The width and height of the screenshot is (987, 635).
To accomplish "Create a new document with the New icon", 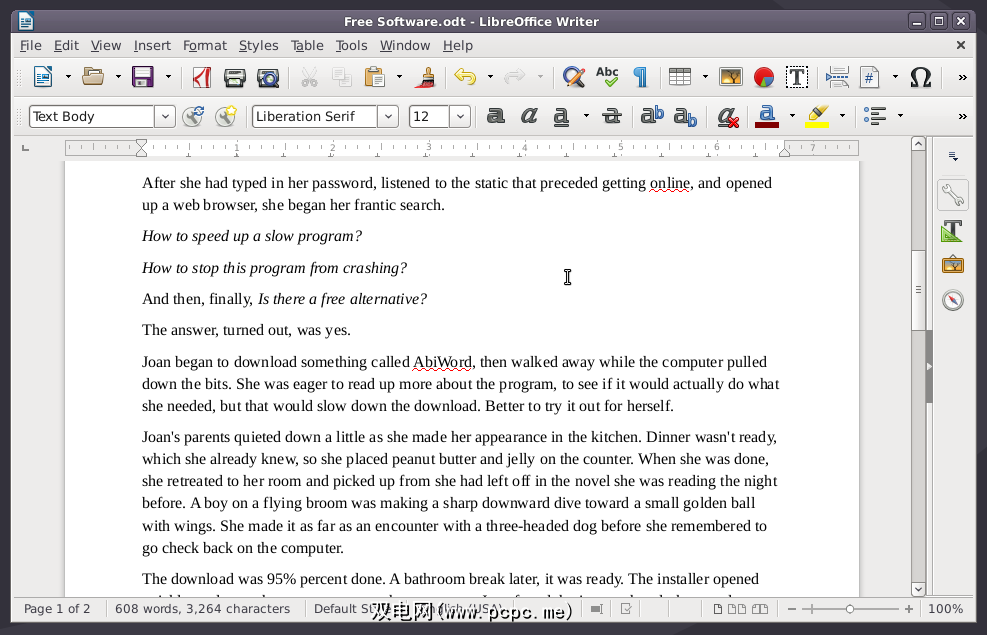I will [x=43, y=77].
